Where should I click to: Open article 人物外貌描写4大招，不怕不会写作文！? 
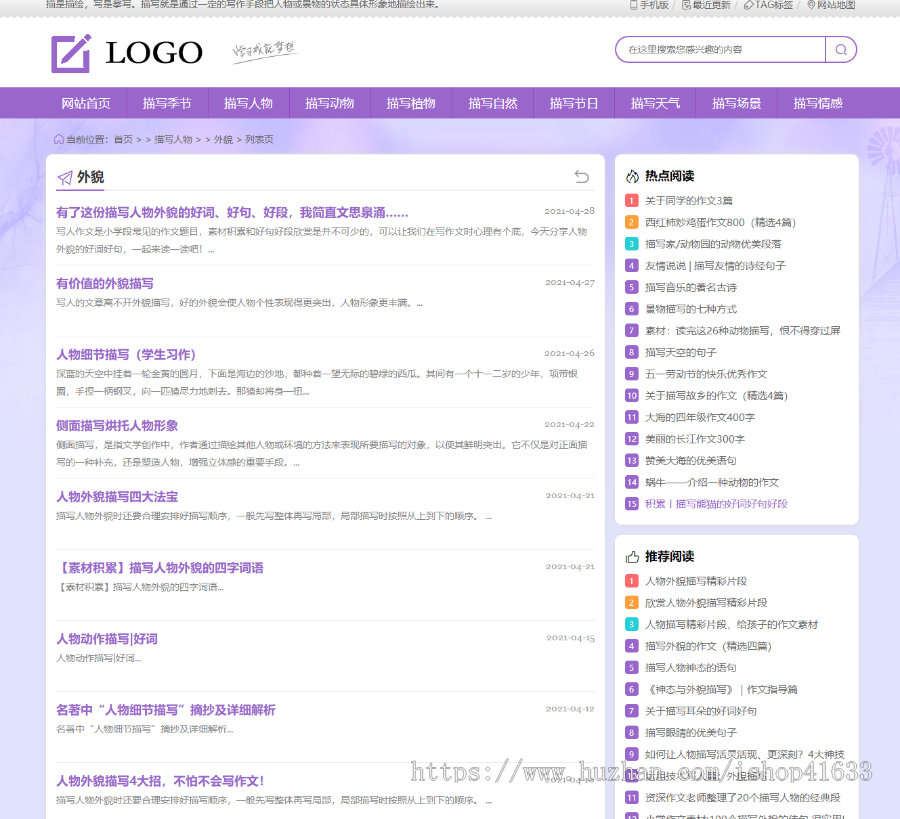[x=160, y=781]
